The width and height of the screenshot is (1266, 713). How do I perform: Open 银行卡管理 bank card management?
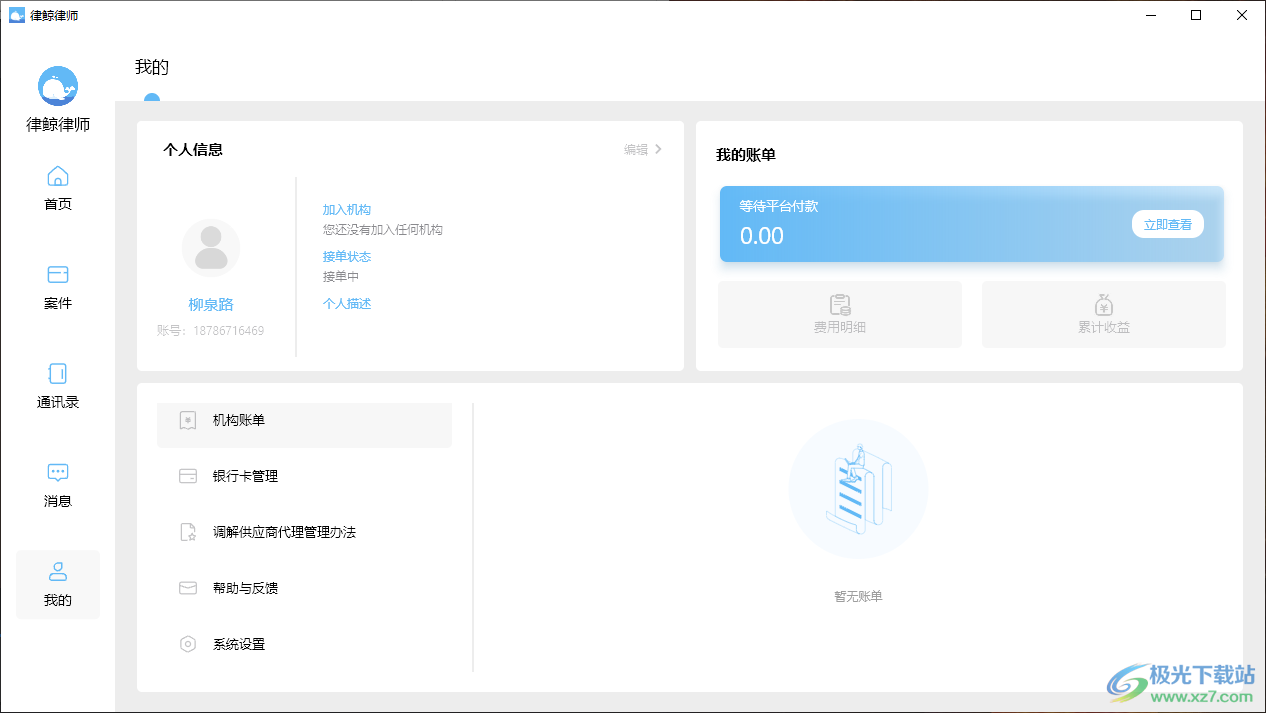tap(245, 477)
